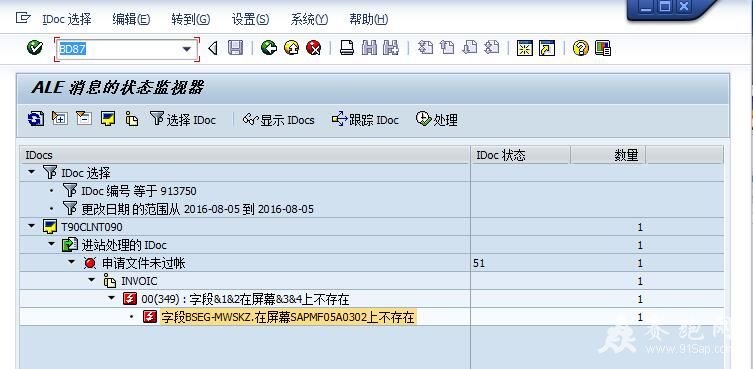Select the 申请文件未过帐 row text
This screenshot has width=753, height=369.
click(x=144, y=263)
